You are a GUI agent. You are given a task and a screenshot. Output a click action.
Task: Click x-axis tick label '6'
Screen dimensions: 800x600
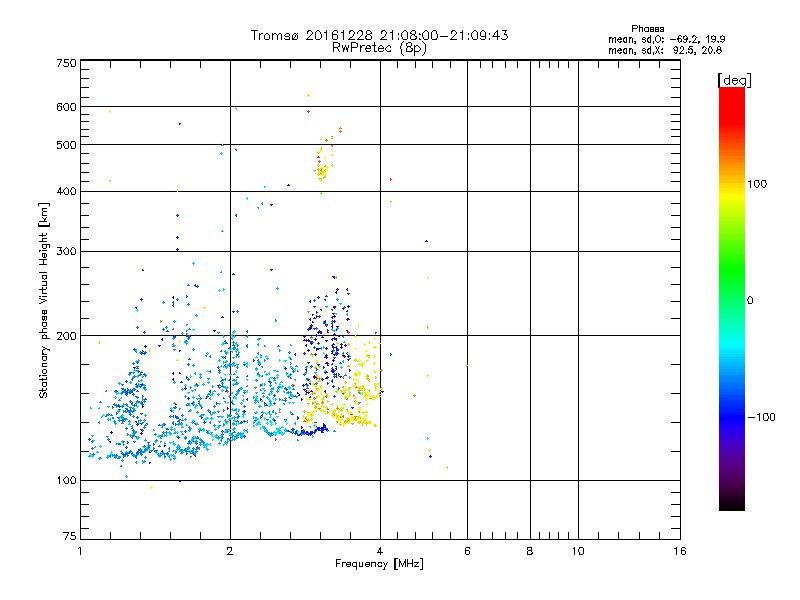pos(467,551)
